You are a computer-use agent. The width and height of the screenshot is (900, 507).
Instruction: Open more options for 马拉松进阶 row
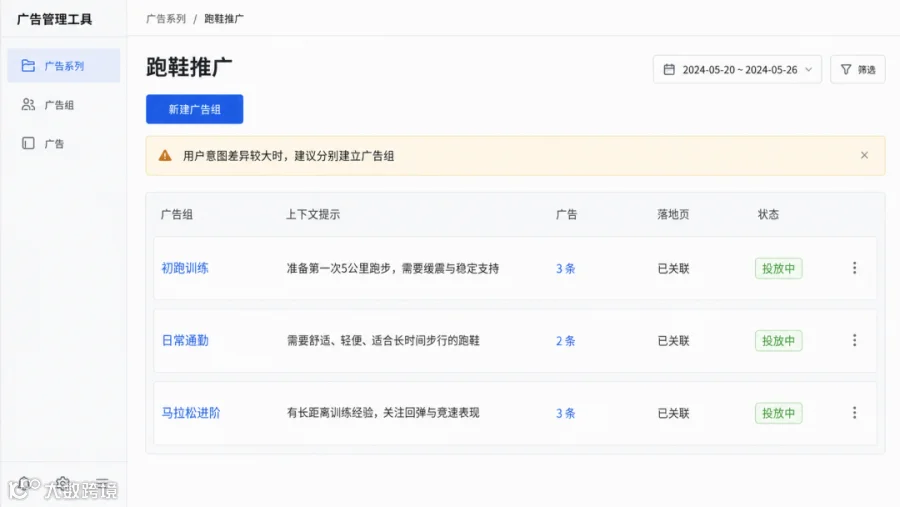(x=854, y=413)
